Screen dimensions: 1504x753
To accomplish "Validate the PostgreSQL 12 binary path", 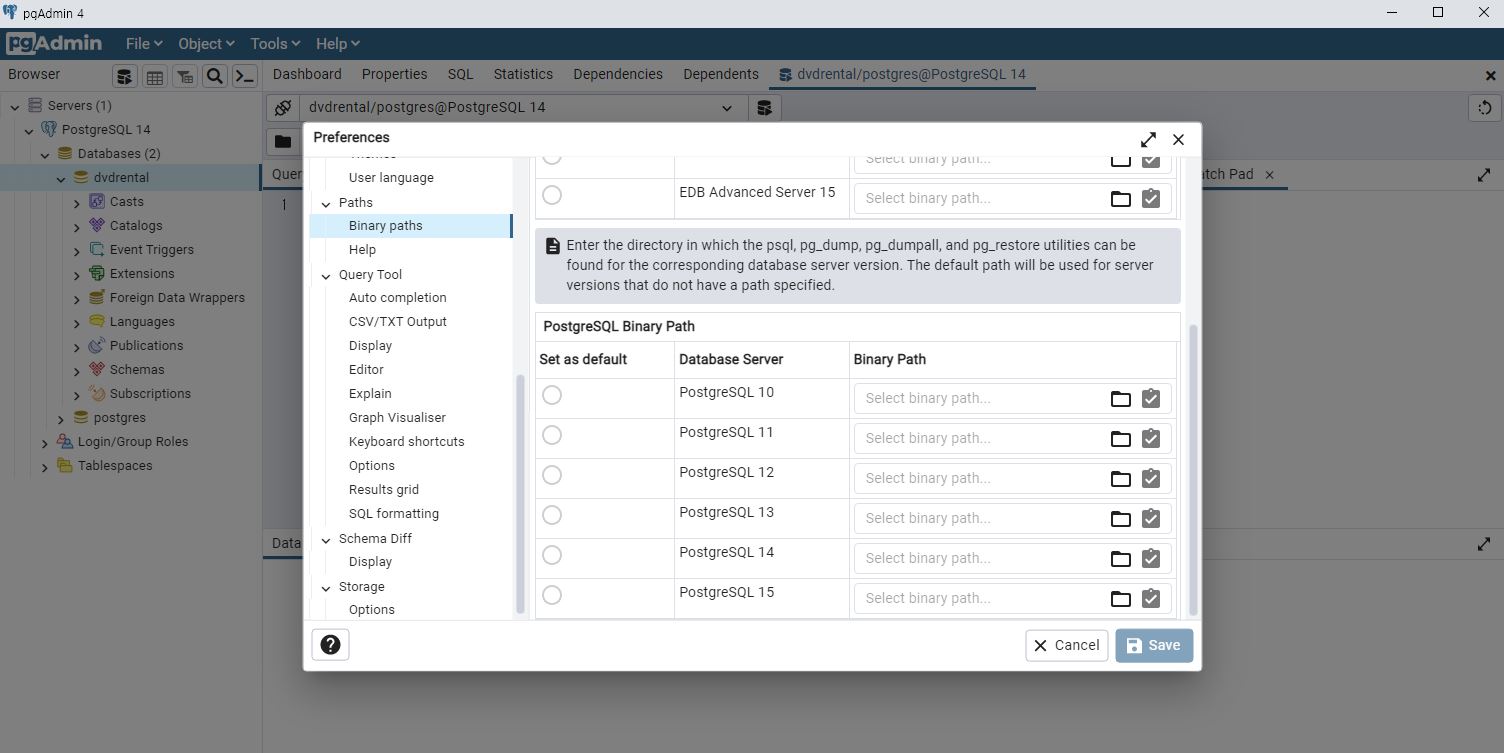I will click(1151, 479).
